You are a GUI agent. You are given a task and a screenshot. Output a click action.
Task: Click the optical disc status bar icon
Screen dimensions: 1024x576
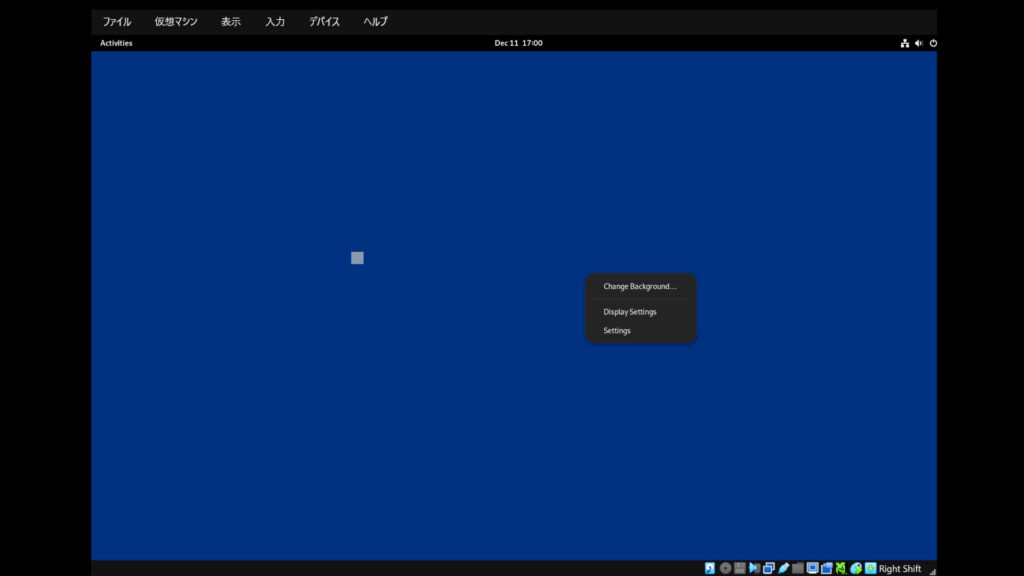(725, 568)
